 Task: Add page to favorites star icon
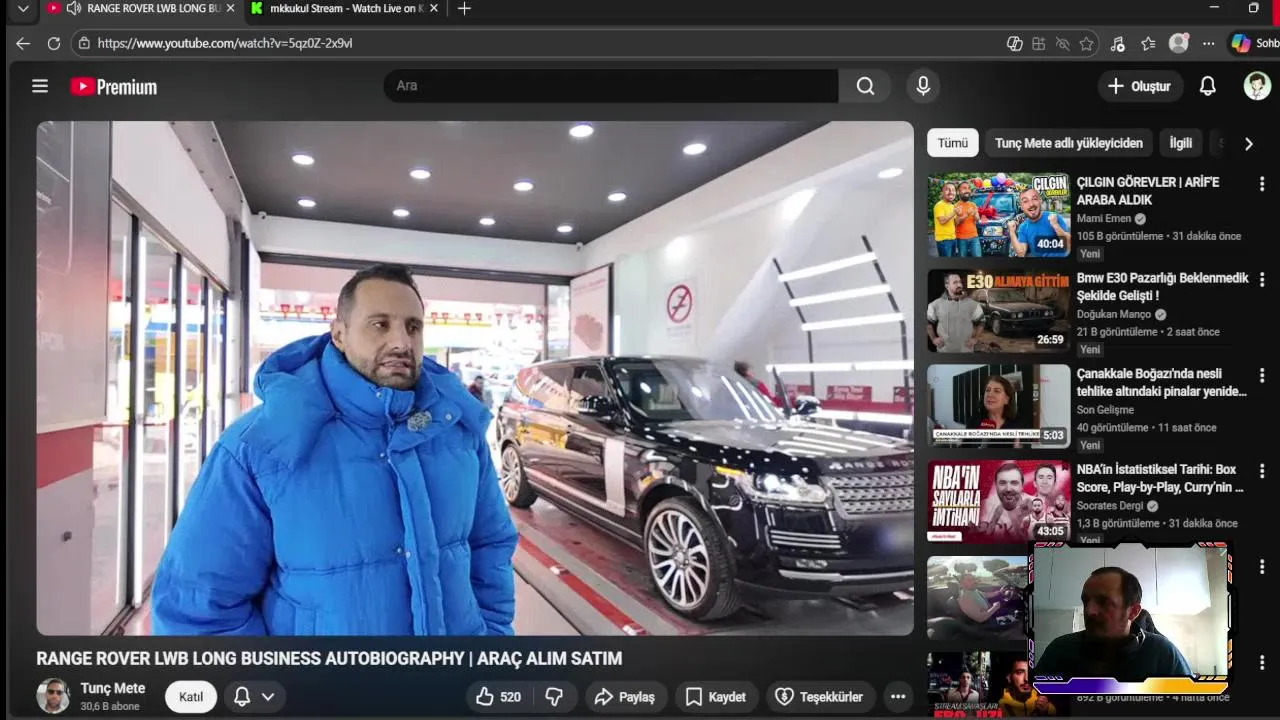1086,43
